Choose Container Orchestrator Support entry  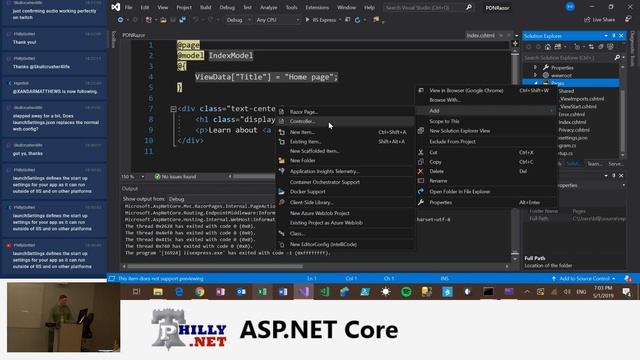click(x=345, y=182)
